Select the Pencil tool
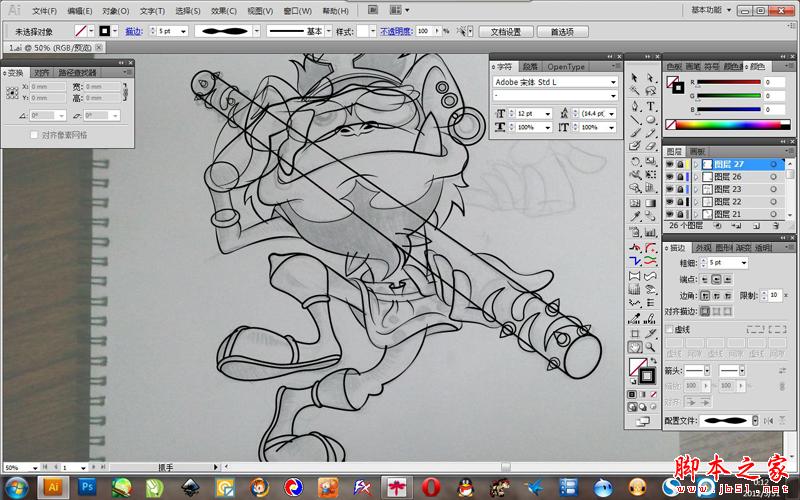The height and width of the screenshot is (500, 800). point(651,133)
